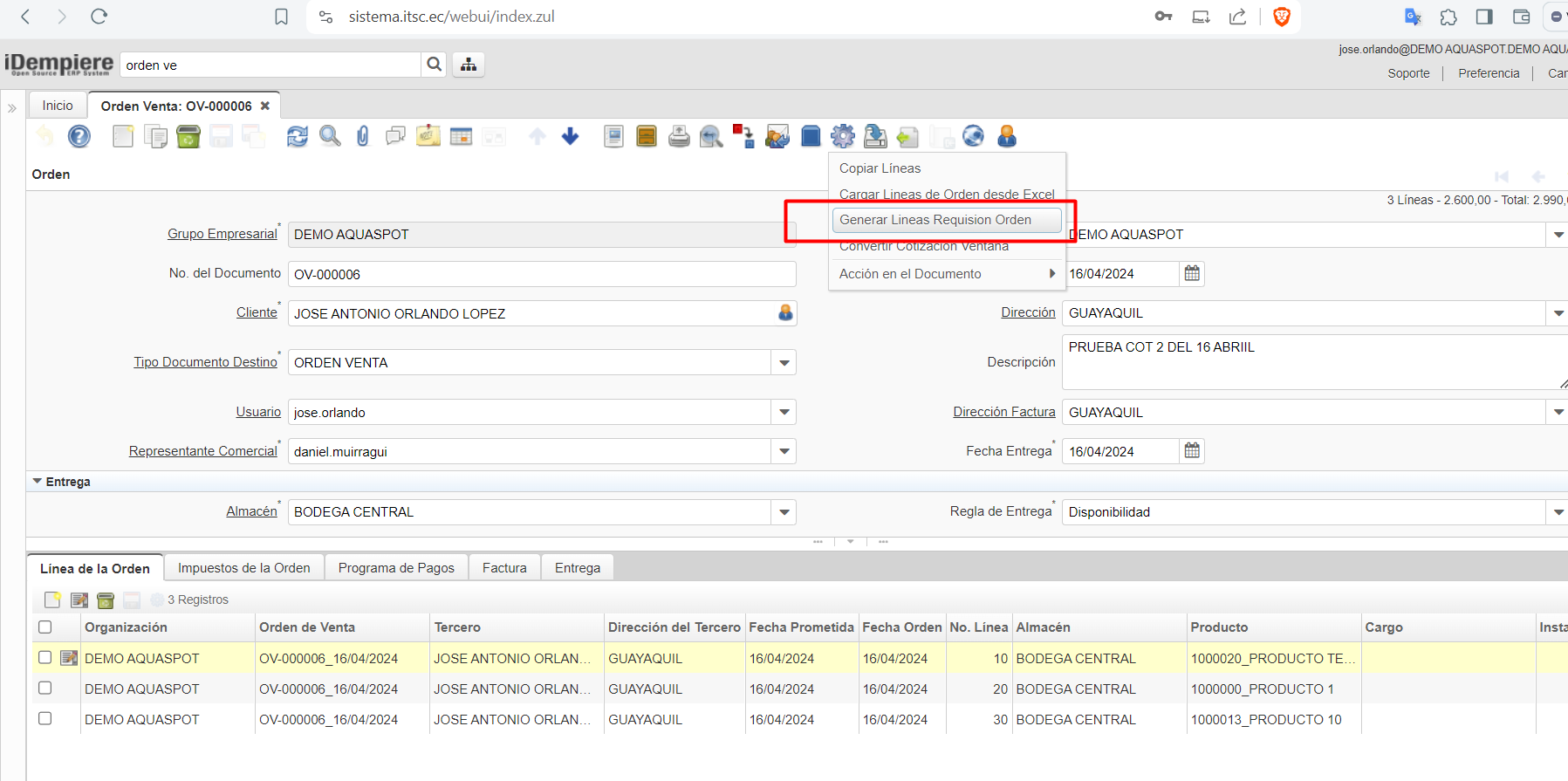Open the Find record magnifier icon

[x=330, y=136]
